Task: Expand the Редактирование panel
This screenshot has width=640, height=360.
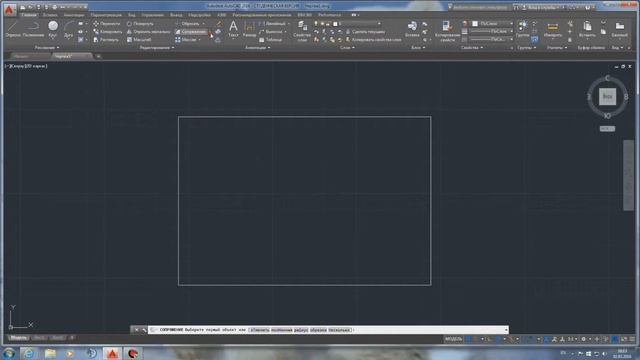Action: click(157, 48)
